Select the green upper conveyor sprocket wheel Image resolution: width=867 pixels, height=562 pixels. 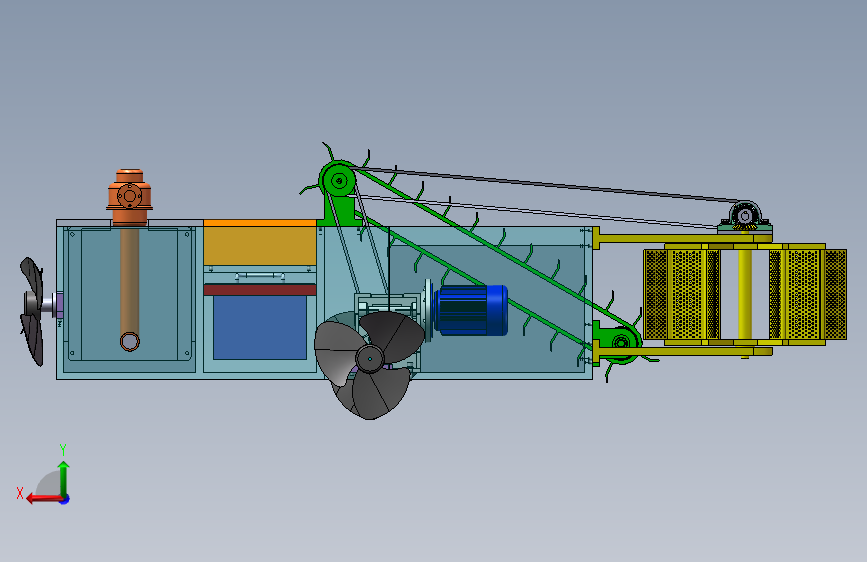[338, 180]
